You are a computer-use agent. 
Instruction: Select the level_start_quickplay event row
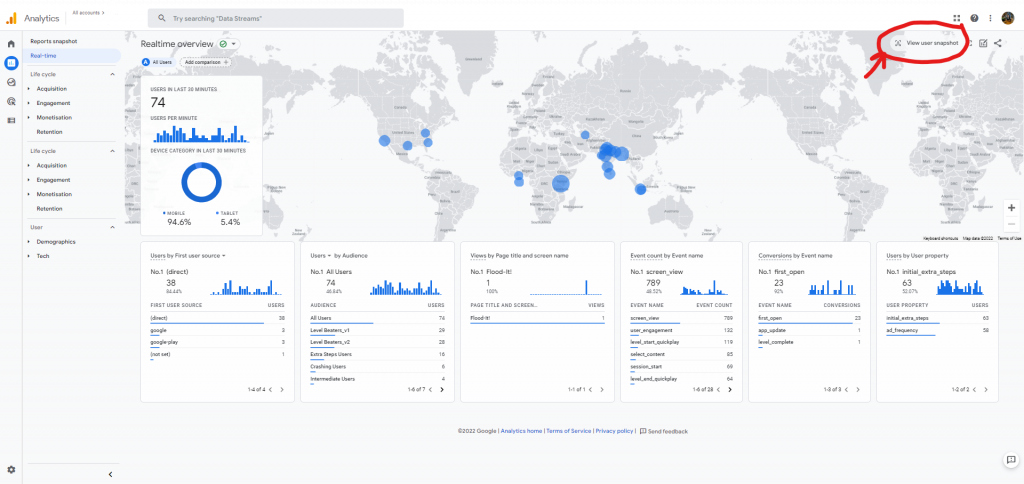click(x=681, y=342)
